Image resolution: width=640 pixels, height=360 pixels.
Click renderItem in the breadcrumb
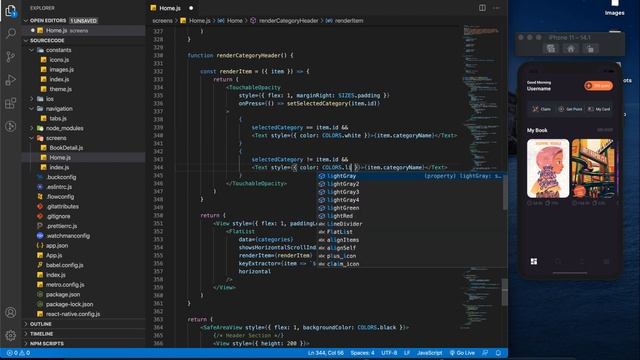349,20
